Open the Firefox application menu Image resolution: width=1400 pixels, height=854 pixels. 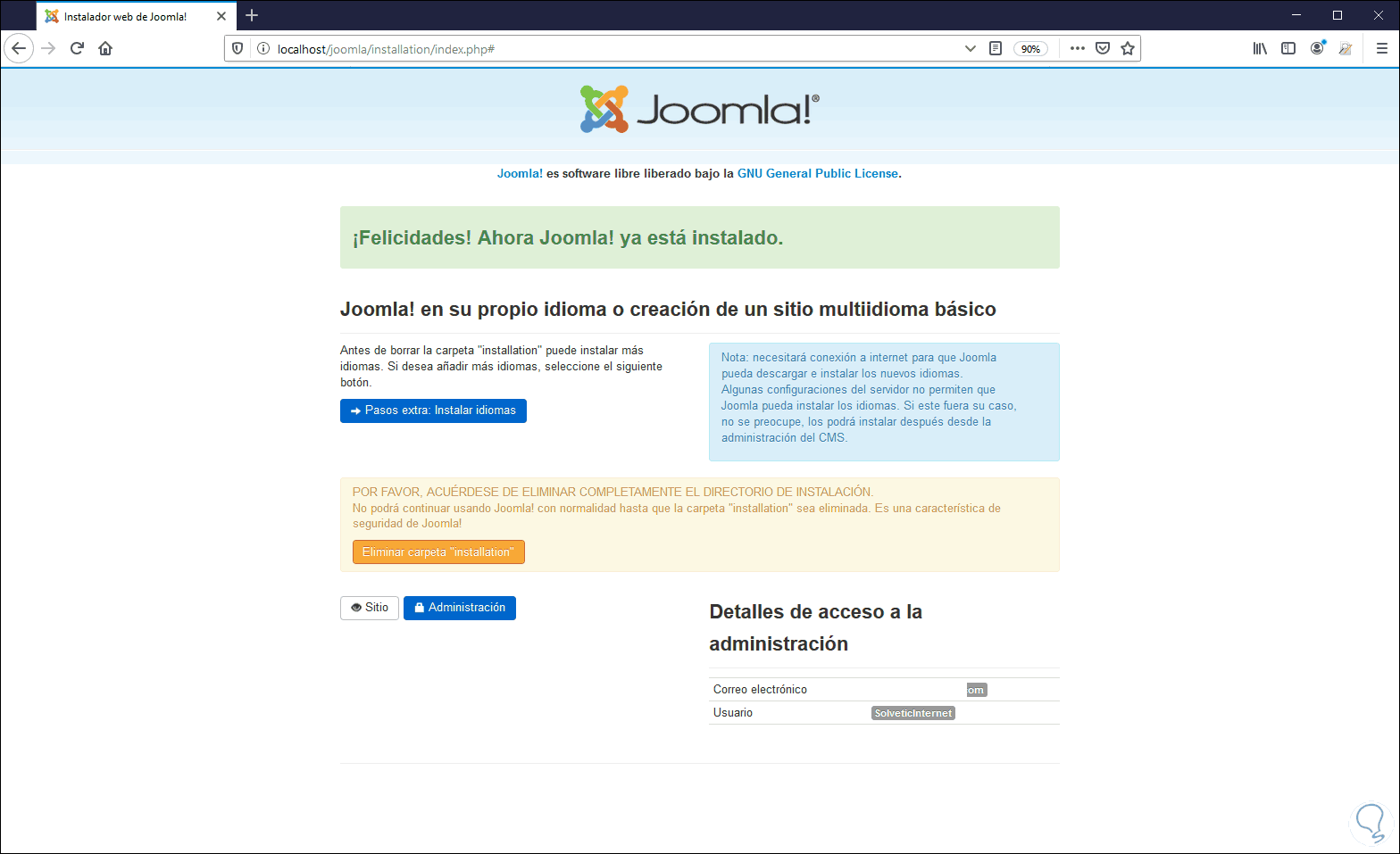pyautogui.click(x=1381, y=48)
